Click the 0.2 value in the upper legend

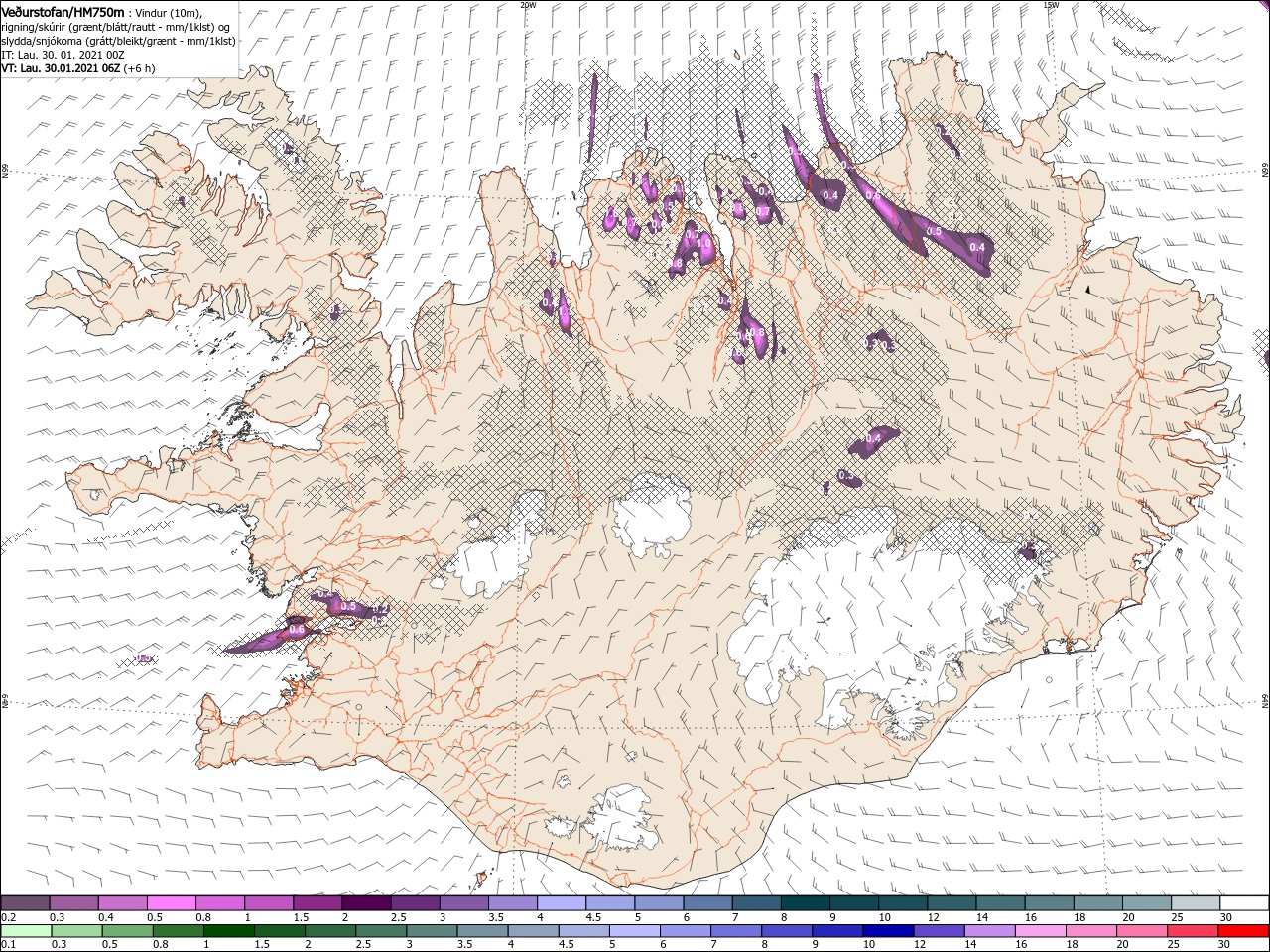(x=8, y=917)
